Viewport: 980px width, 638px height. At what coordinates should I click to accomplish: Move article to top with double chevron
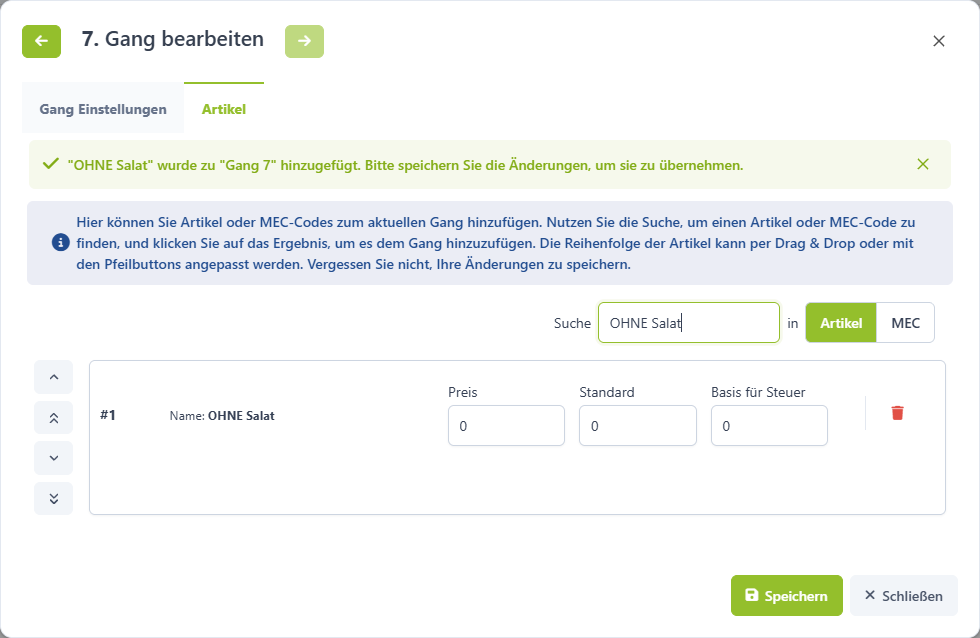tap(54, 417)
